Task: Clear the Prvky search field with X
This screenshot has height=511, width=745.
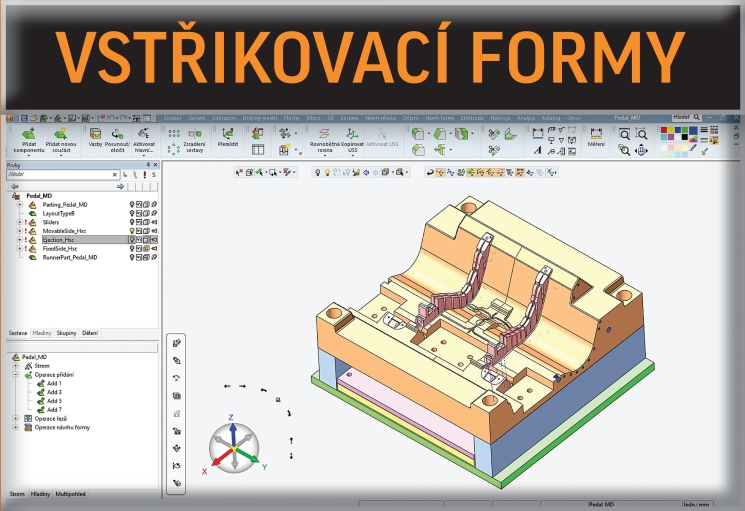Action: (115, 175)
